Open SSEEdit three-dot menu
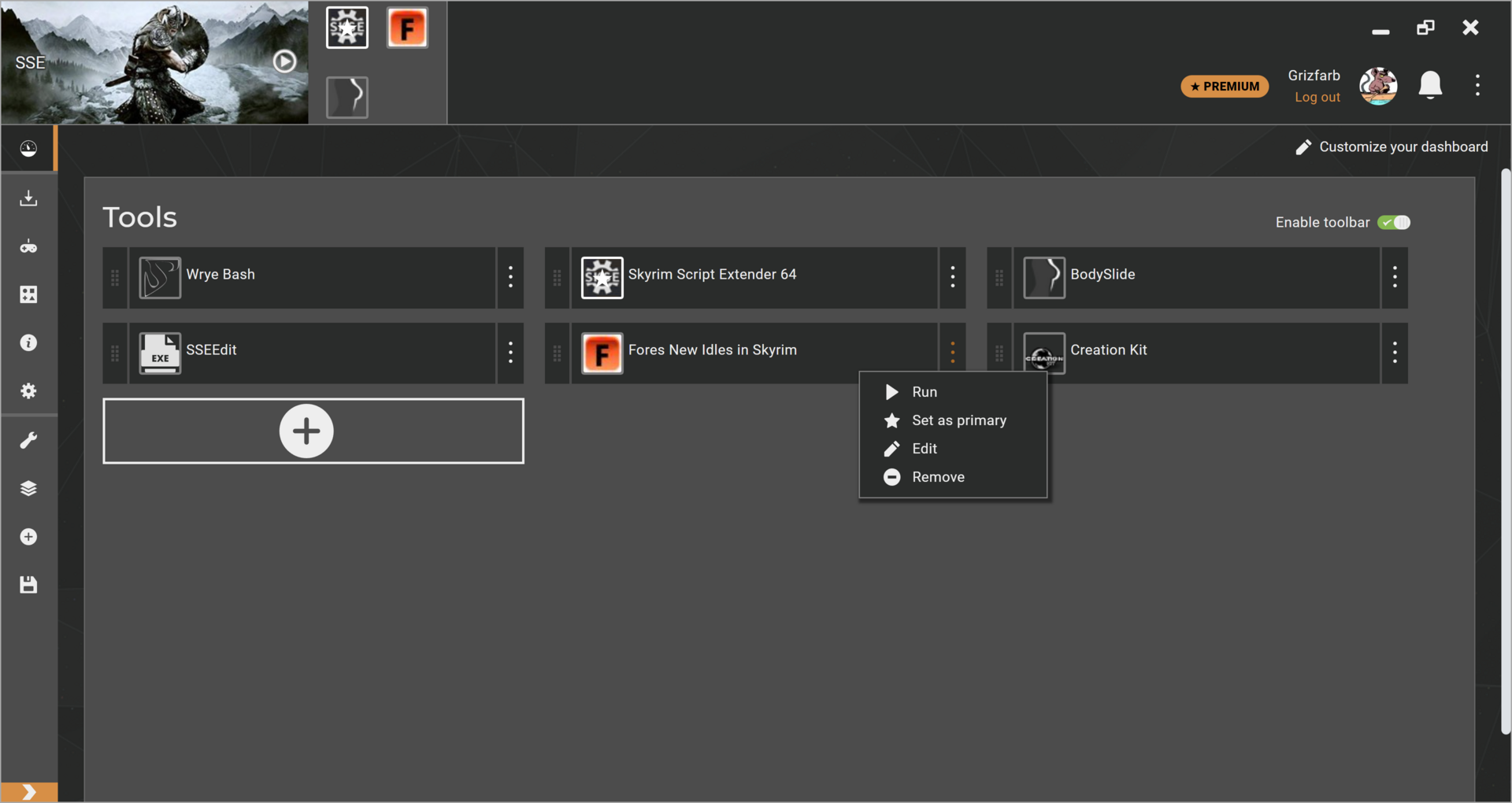 (510, 353)
